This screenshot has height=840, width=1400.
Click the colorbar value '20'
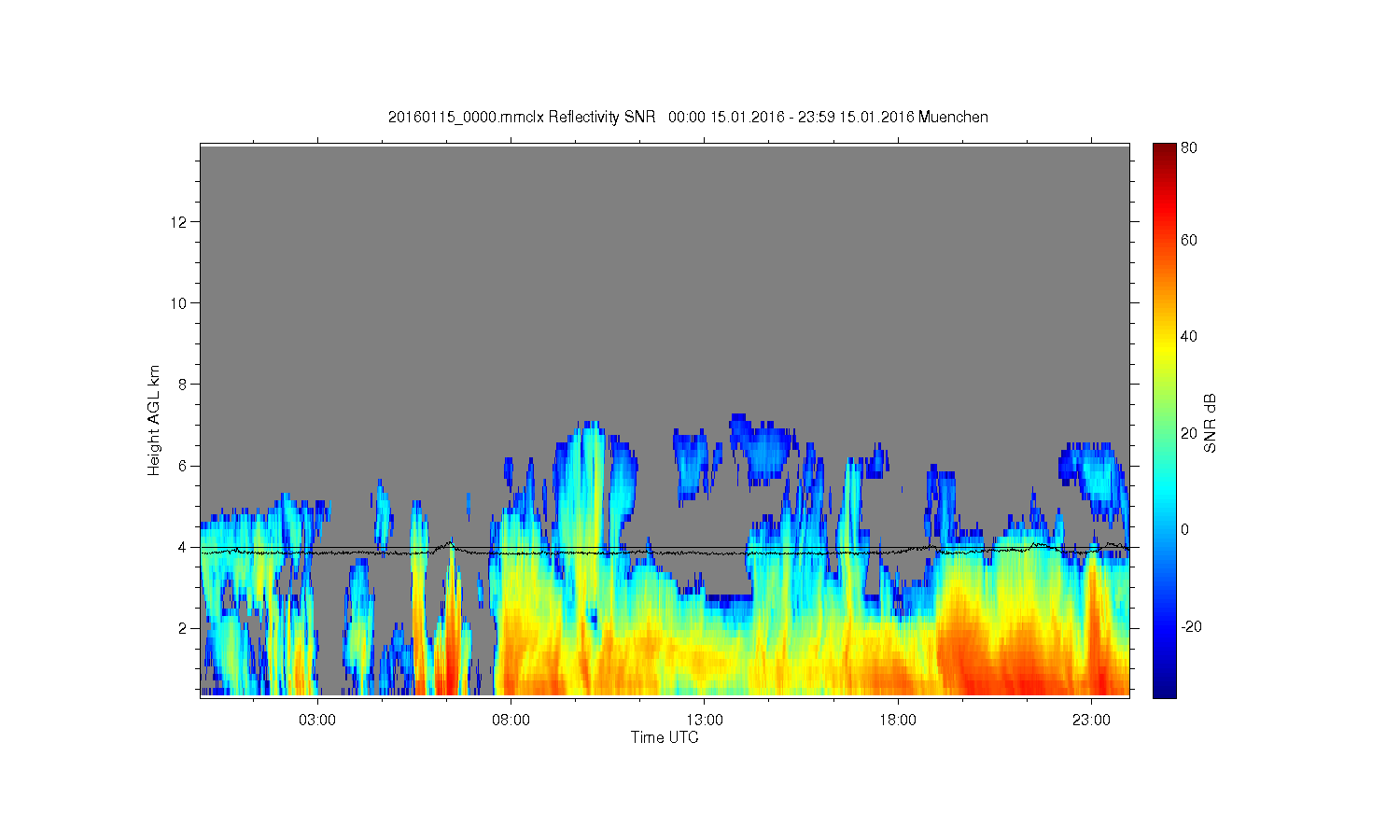(1189, 433)
